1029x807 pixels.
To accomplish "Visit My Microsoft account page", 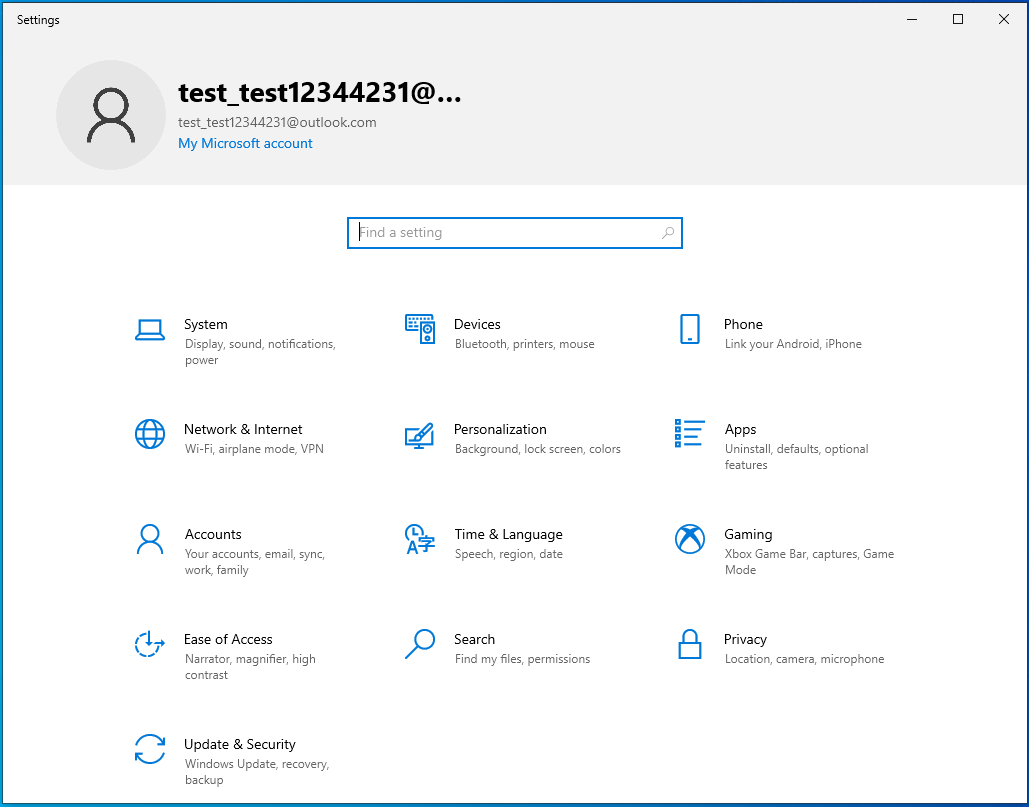I will tap(245, 143).
